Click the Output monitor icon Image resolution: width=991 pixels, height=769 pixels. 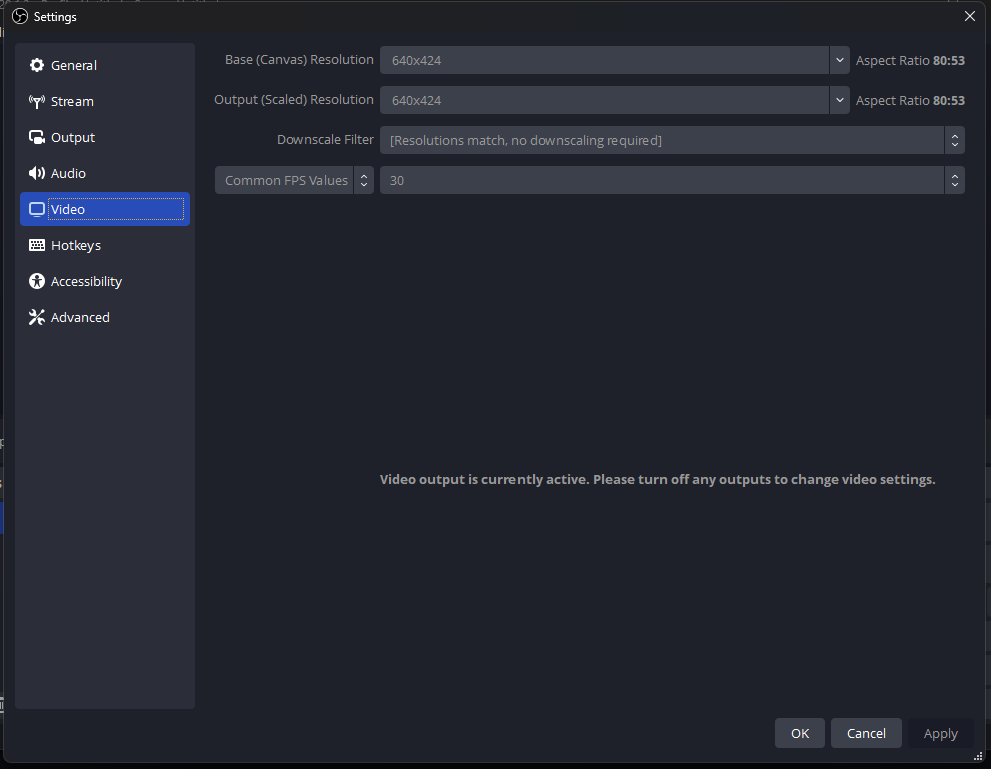37,137
